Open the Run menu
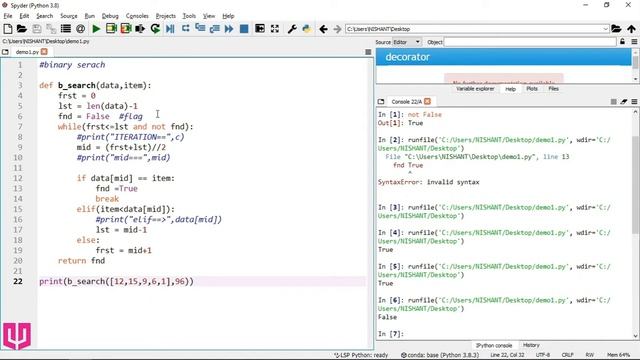 89,16
